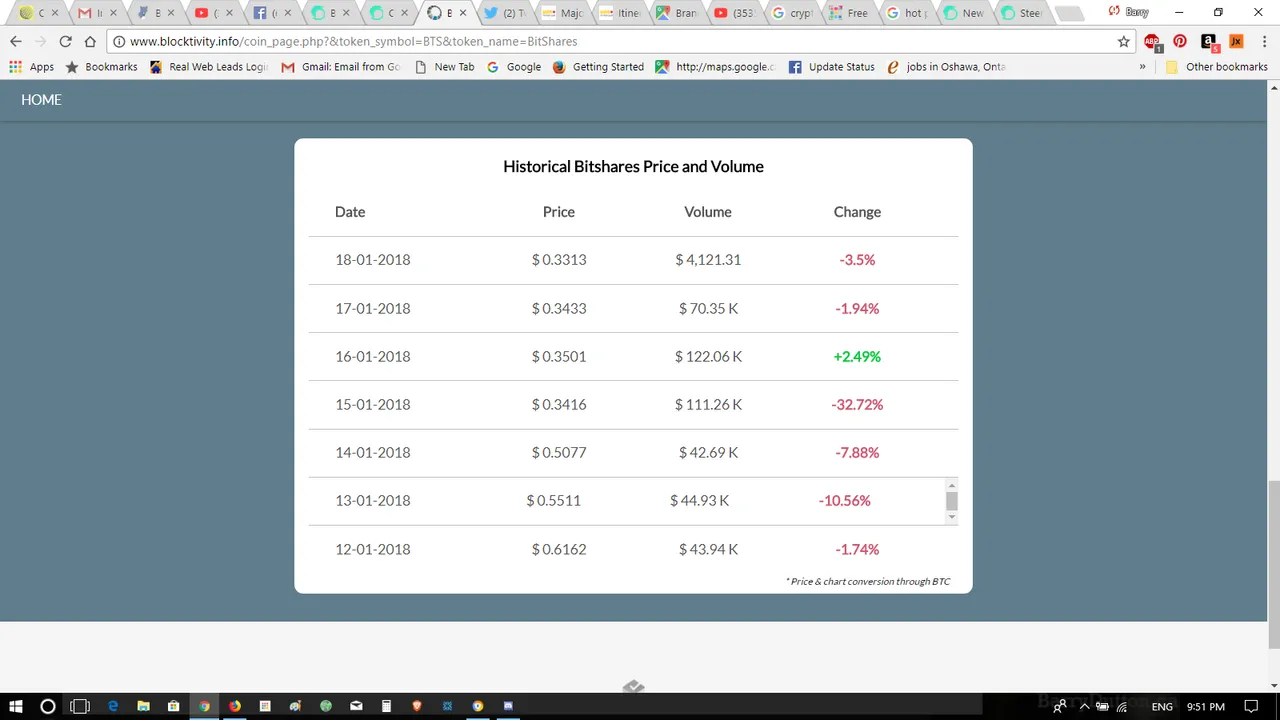Screen dimensions: 1280x720
Task: Click the table scrollbar down arrow
Action: pos(951,517)
